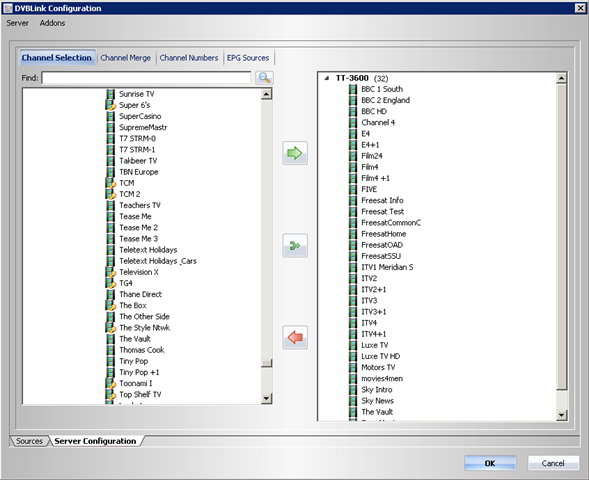Image resolution: width=589 pixels, height=480 pixels.
Task: Close the DVBLink Configuration window
Action: coord(580,8)
